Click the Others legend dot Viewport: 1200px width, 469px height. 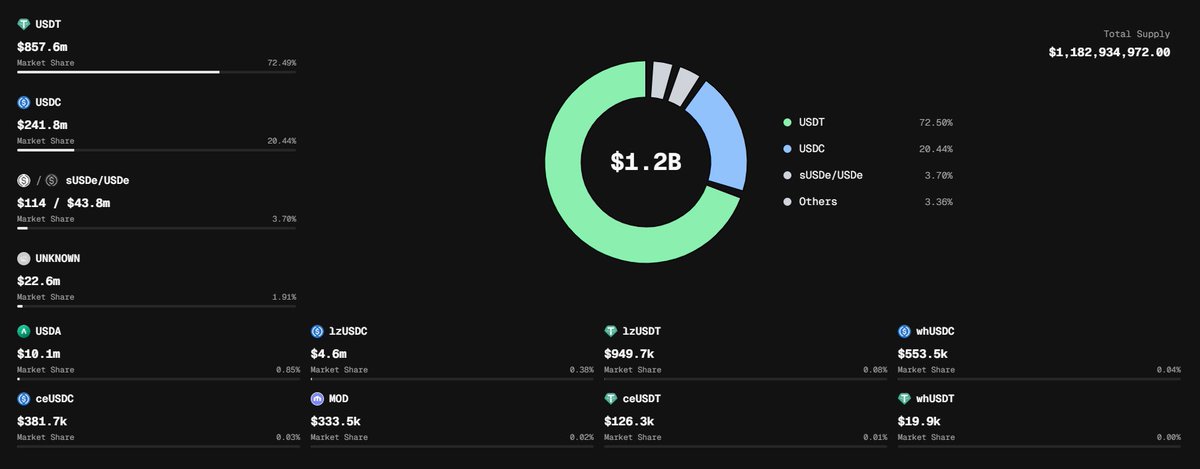tap(788, 202)
